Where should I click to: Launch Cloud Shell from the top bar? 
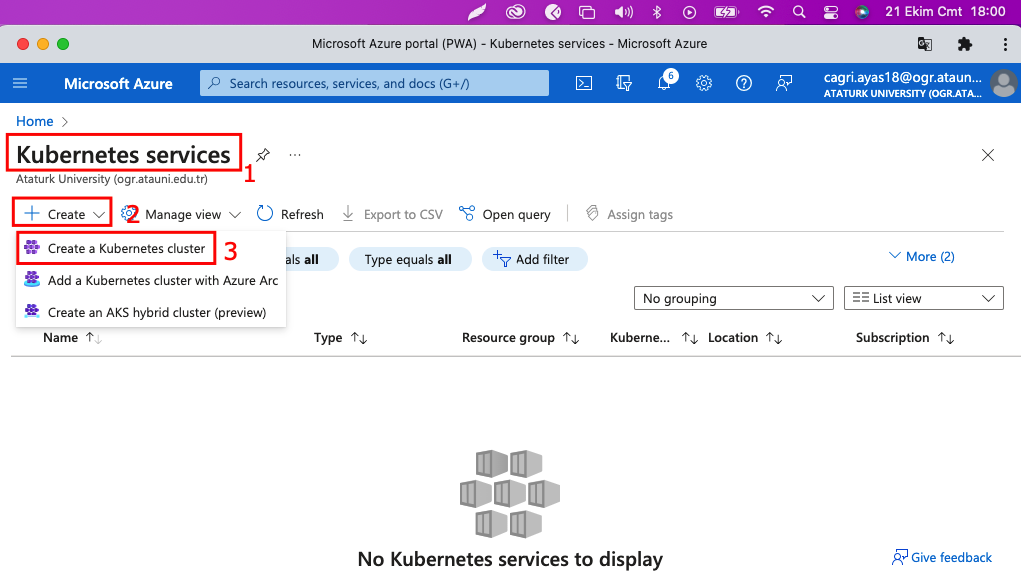pyautogui.click(x=585, y=84)
